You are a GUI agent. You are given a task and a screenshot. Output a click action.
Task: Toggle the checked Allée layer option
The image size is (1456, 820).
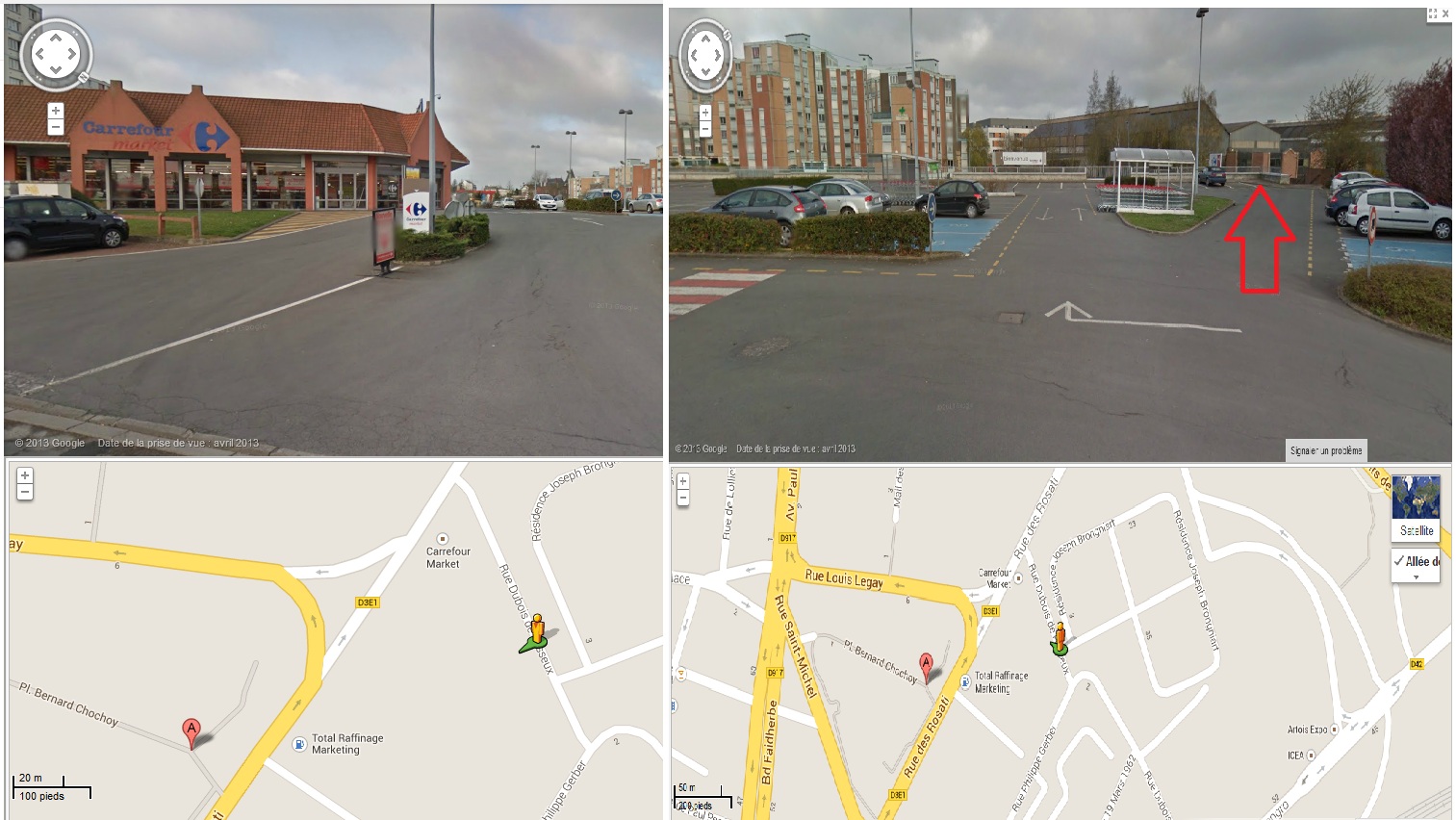tap(1417, 561)
